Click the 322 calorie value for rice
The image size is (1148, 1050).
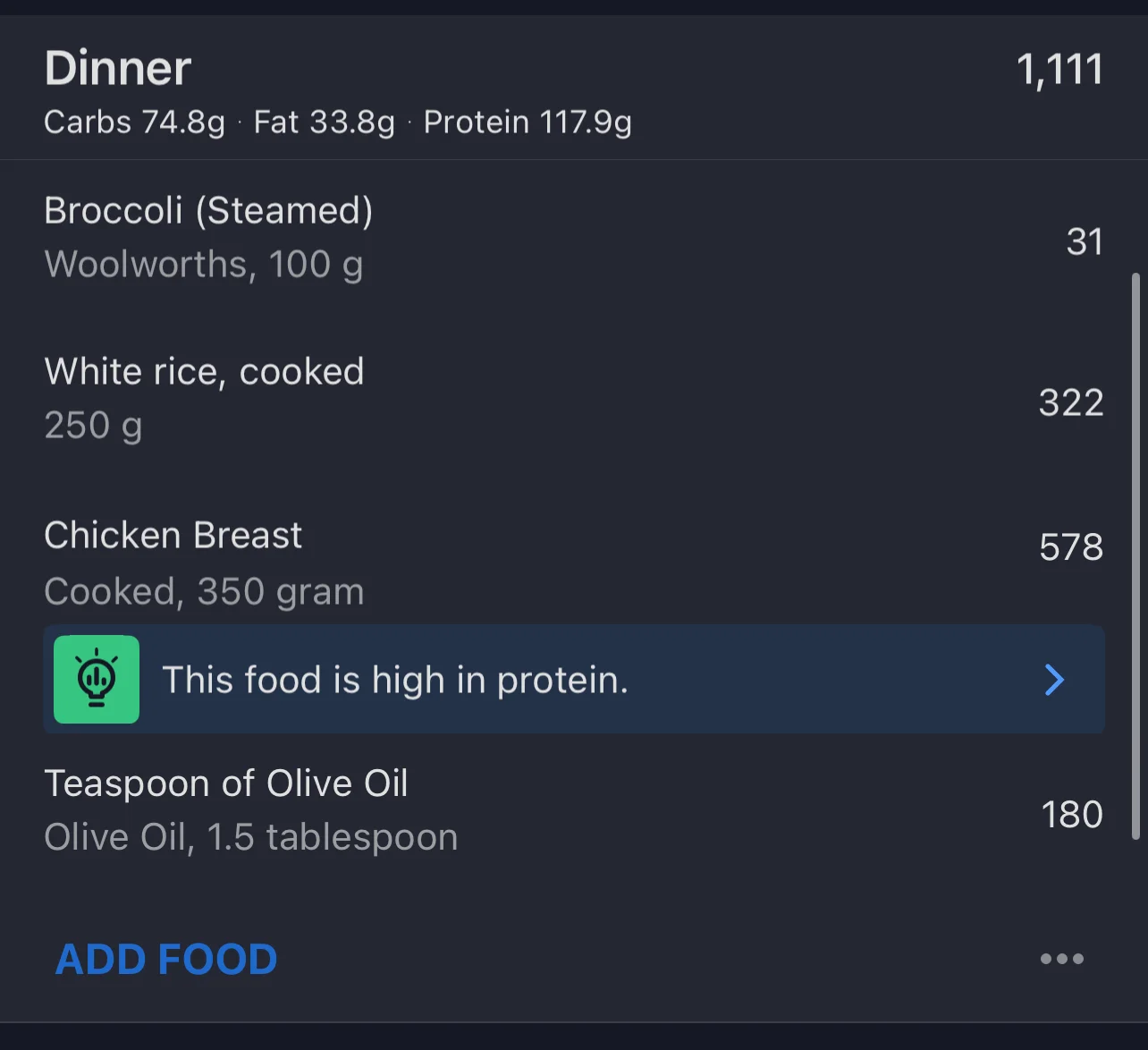pyautogui.click(x=1070, y=402)
